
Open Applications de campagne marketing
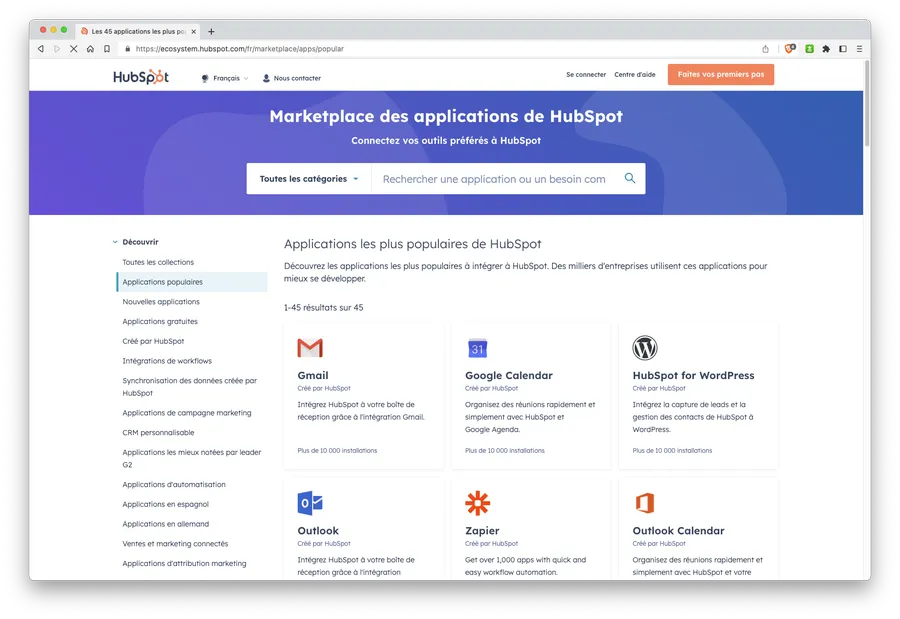click(x=187, y=413)
